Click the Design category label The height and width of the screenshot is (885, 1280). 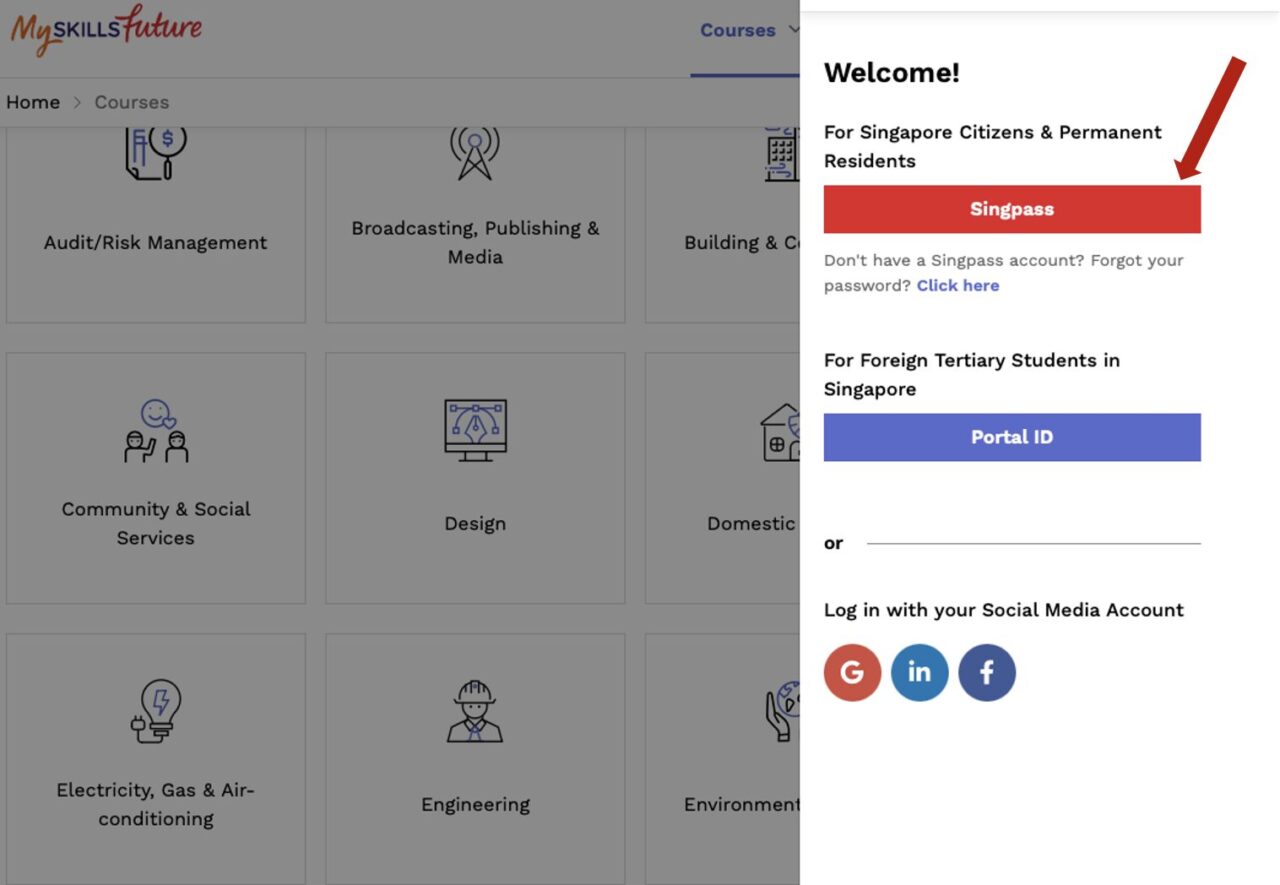point(475,523)
